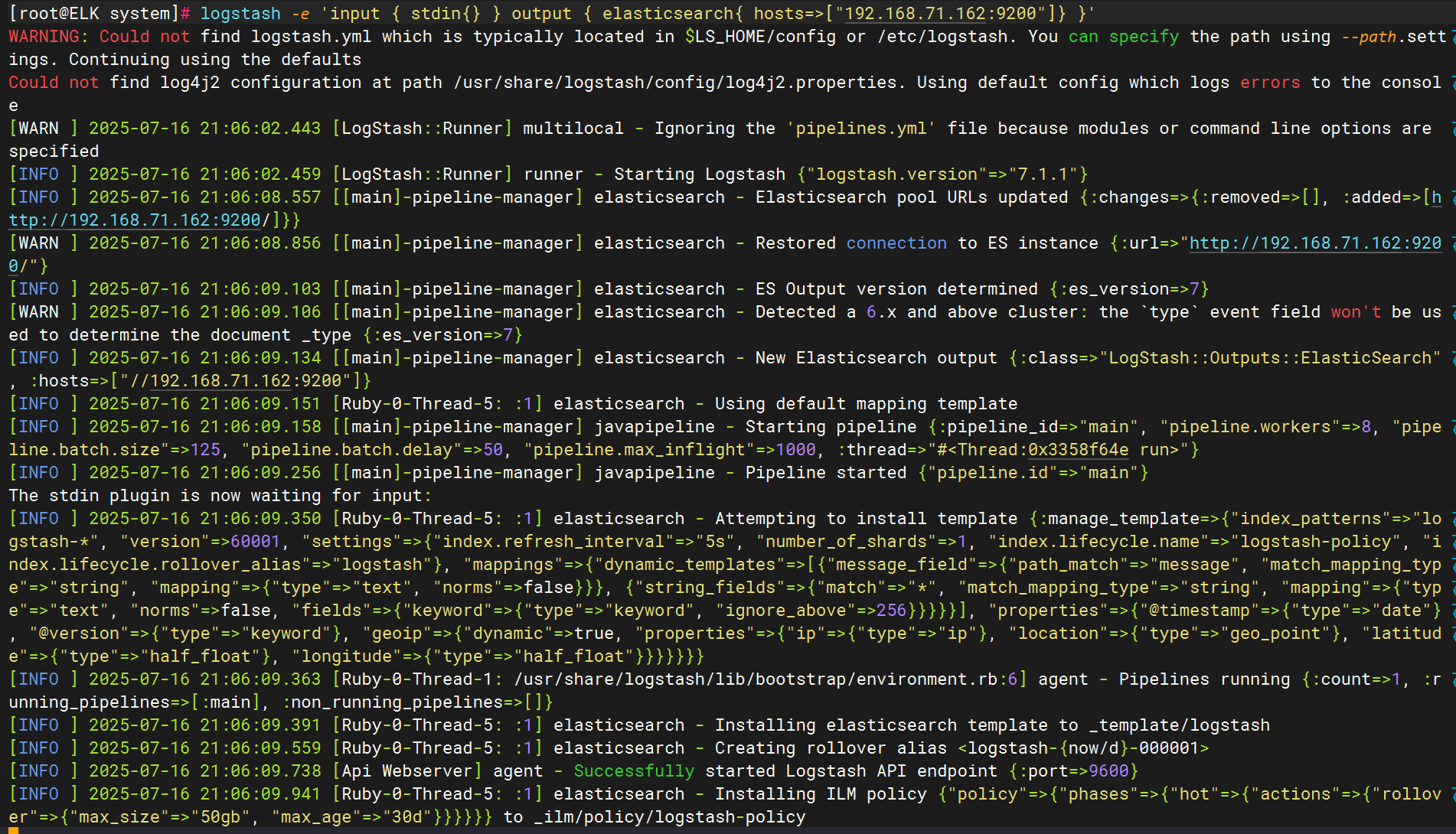Click 'Elasticsearch pool URLs updated' text
The height and width of the screenshot is (834, 1456).
tap(912, 197)
